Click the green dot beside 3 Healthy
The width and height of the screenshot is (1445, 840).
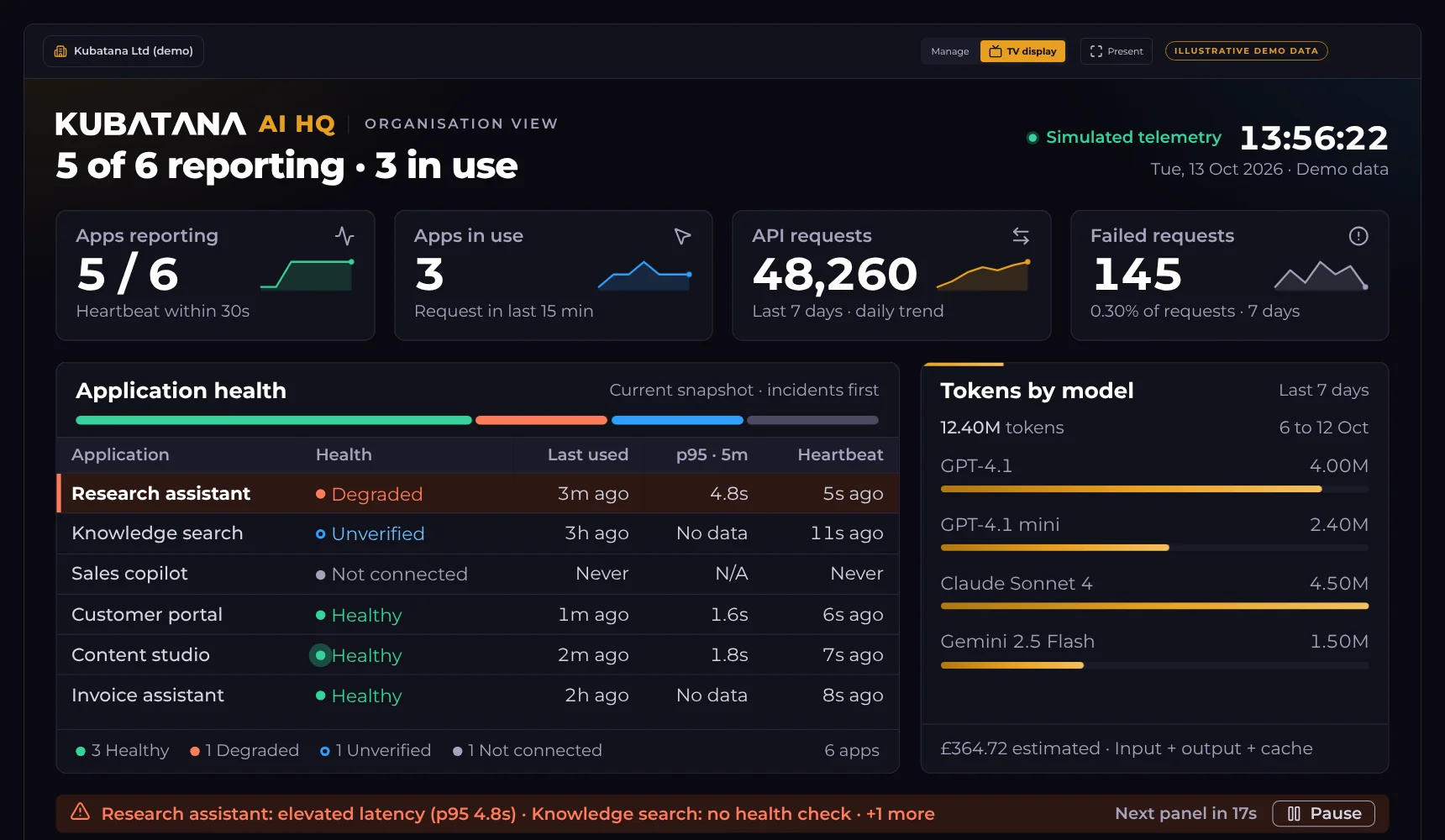[81, 751]
